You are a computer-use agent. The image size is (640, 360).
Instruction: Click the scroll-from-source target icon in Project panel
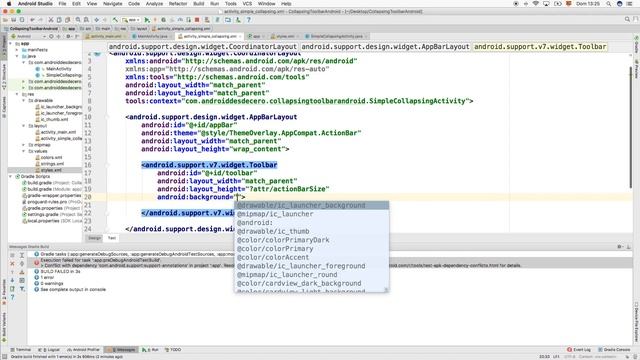tap(51, 36)
